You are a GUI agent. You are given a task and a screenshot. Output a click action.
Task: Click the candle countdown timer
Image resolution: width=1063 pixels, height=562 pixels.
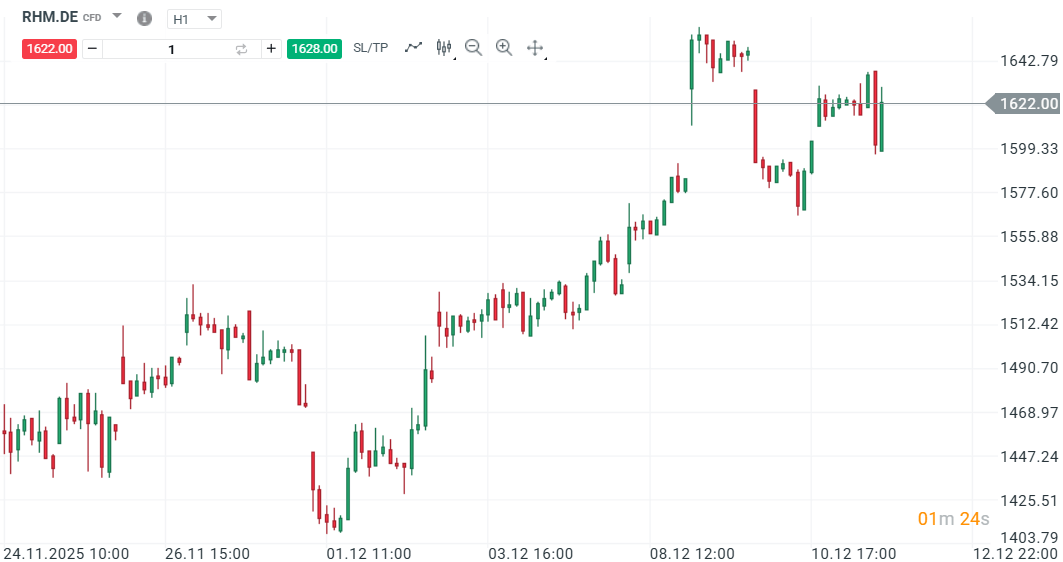click(953, 518)
